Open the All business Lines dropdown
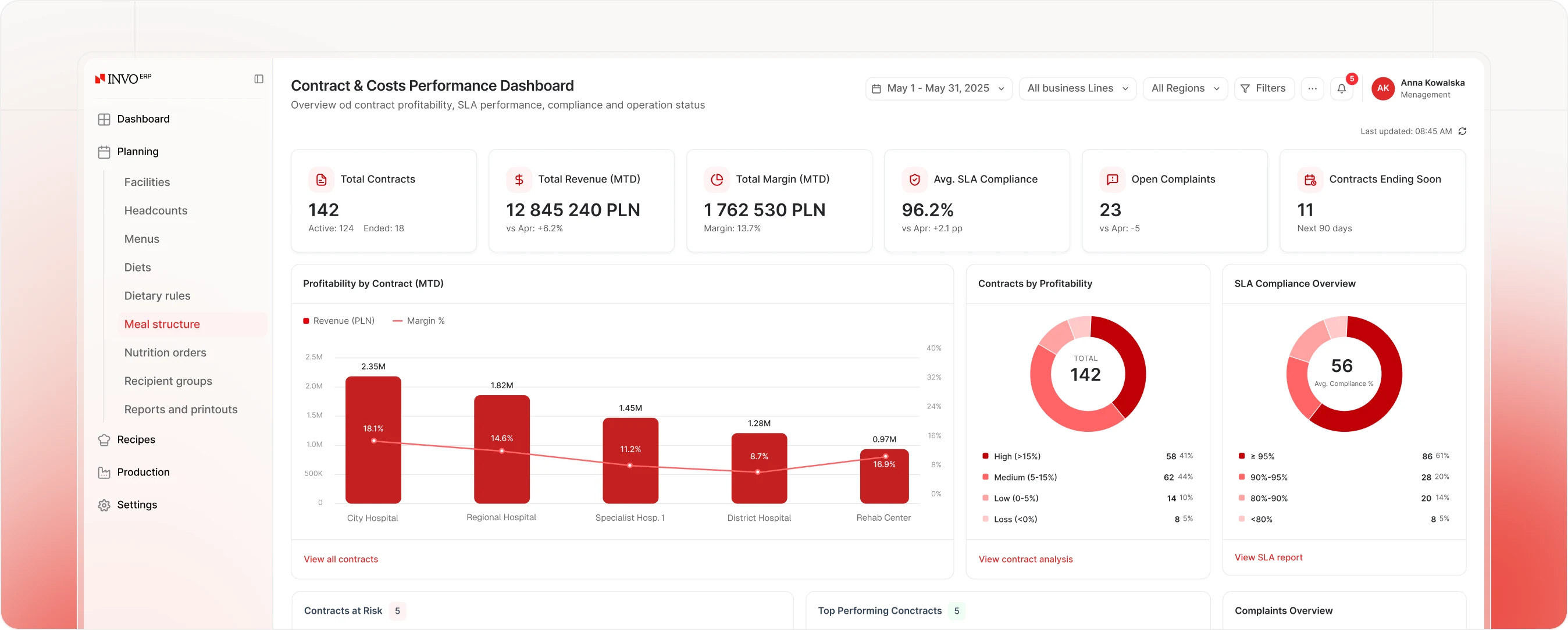This screenshot has height=630, width=1568. (x=1077, y=89)
